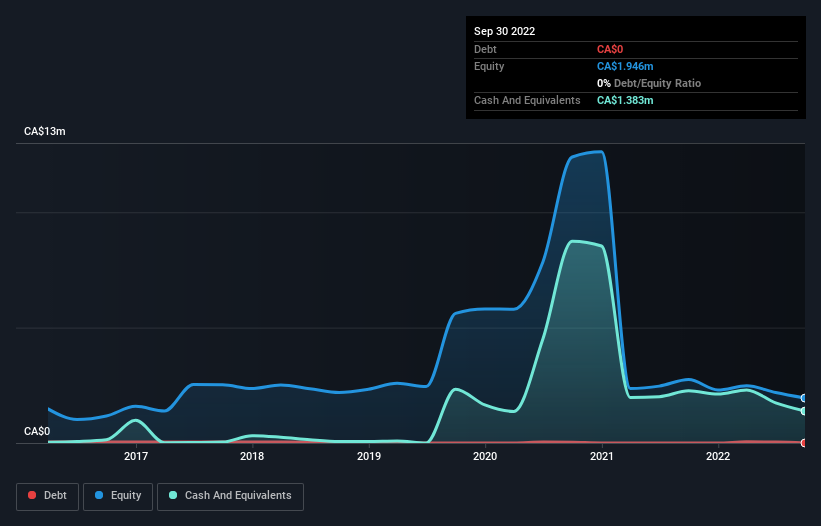This screenshot has height=526, width=821.
Task: Click the teal Cash And Equivalents dot
Action: click(x=173, y=495)
